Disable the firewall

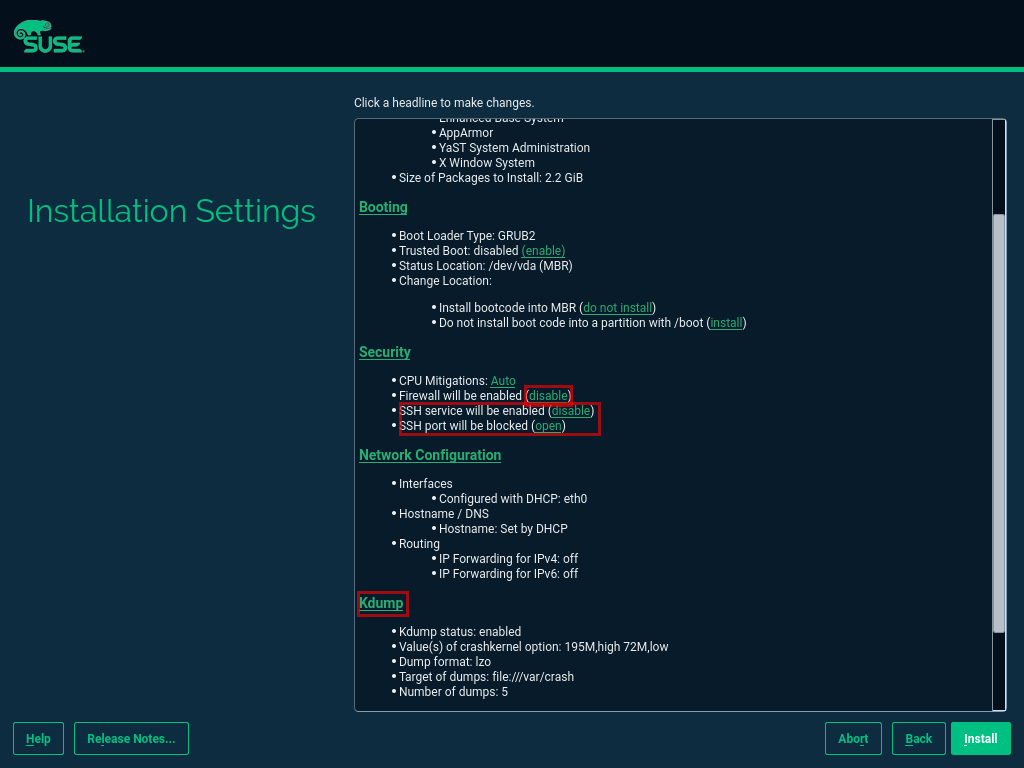(x=548, y=395)
